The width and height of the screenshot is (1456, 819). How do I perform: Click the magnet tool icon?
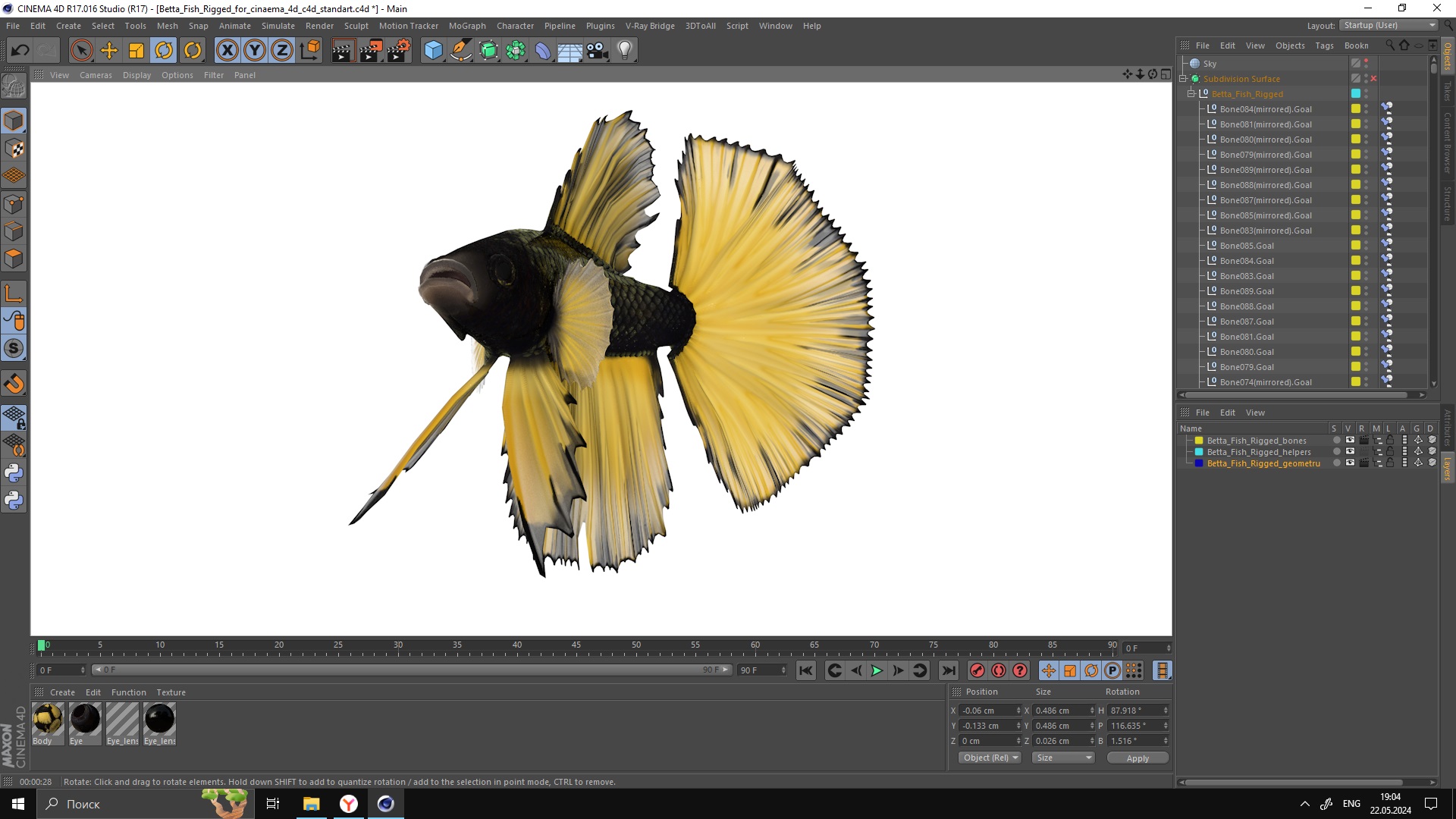14,384
